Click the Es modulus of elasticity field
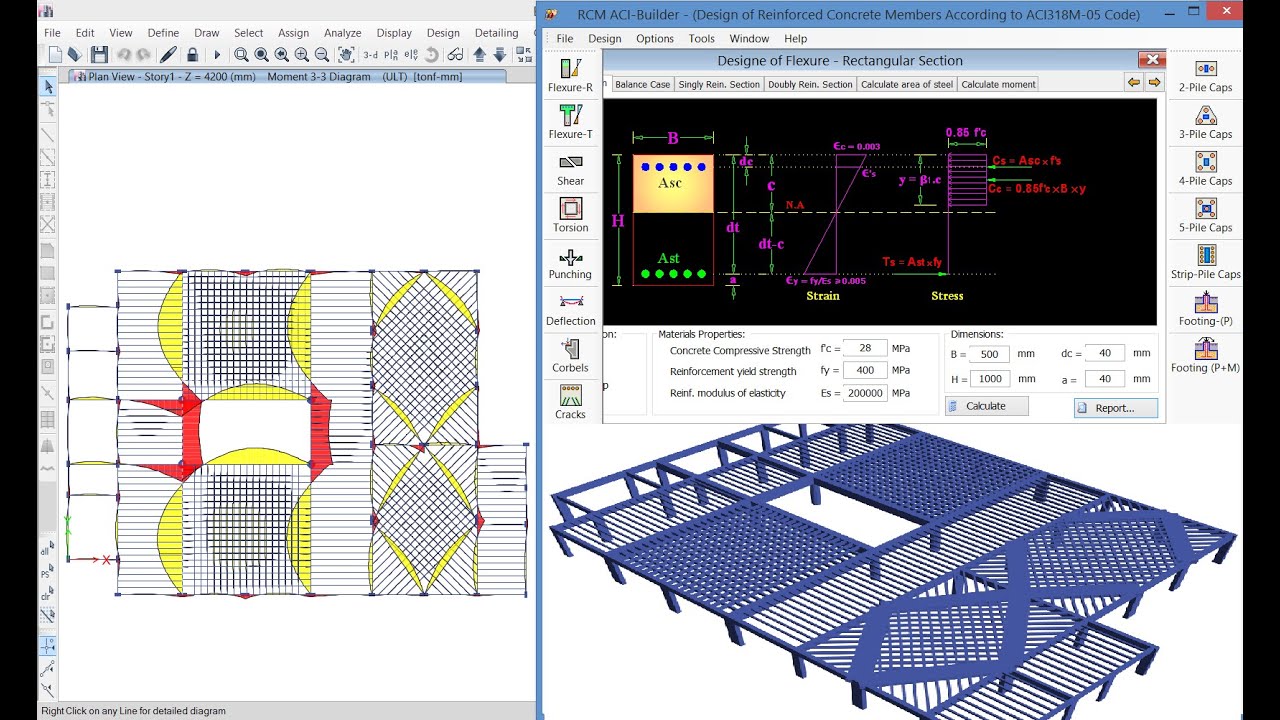1280x720 pixels. click(865, 393)
